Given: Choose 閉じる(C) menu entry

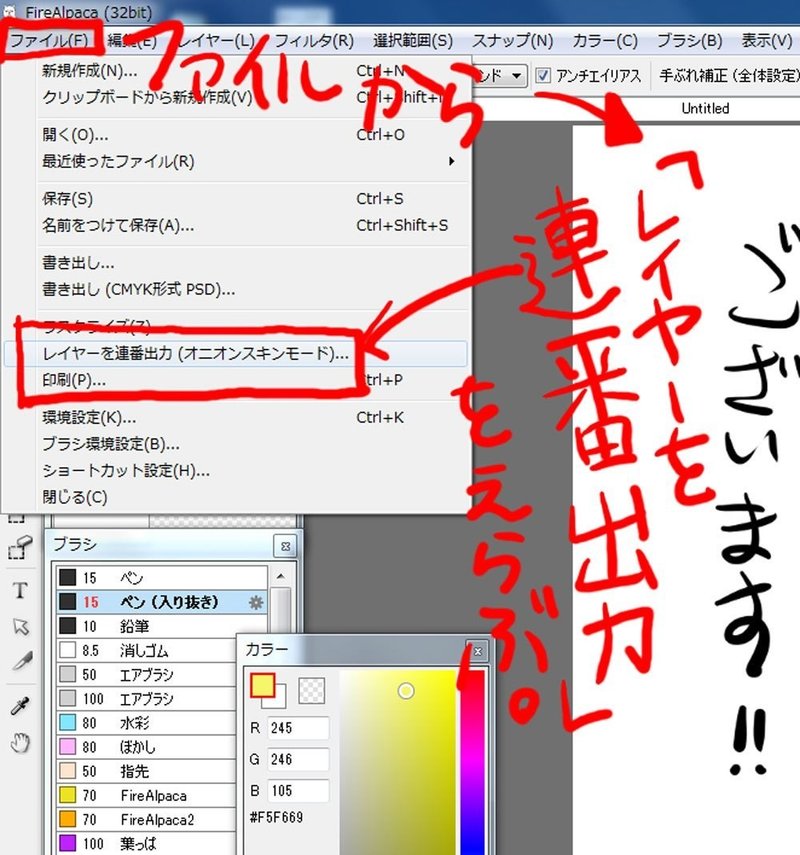Looking at the screenshot, I should (x=237, y=497).
